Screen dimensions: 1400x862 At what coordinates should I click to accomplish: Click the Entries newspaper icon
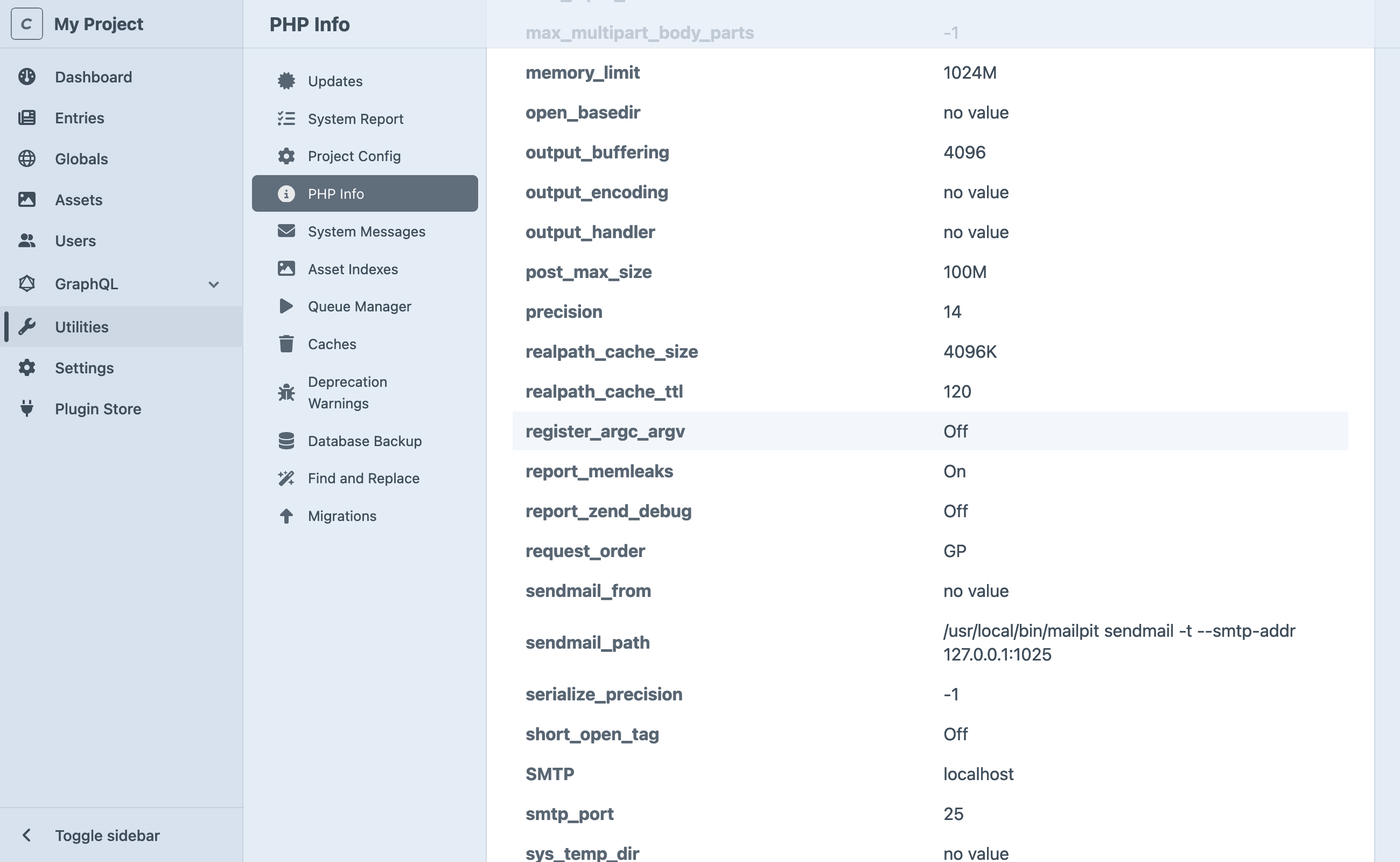(x=27, y=117)
